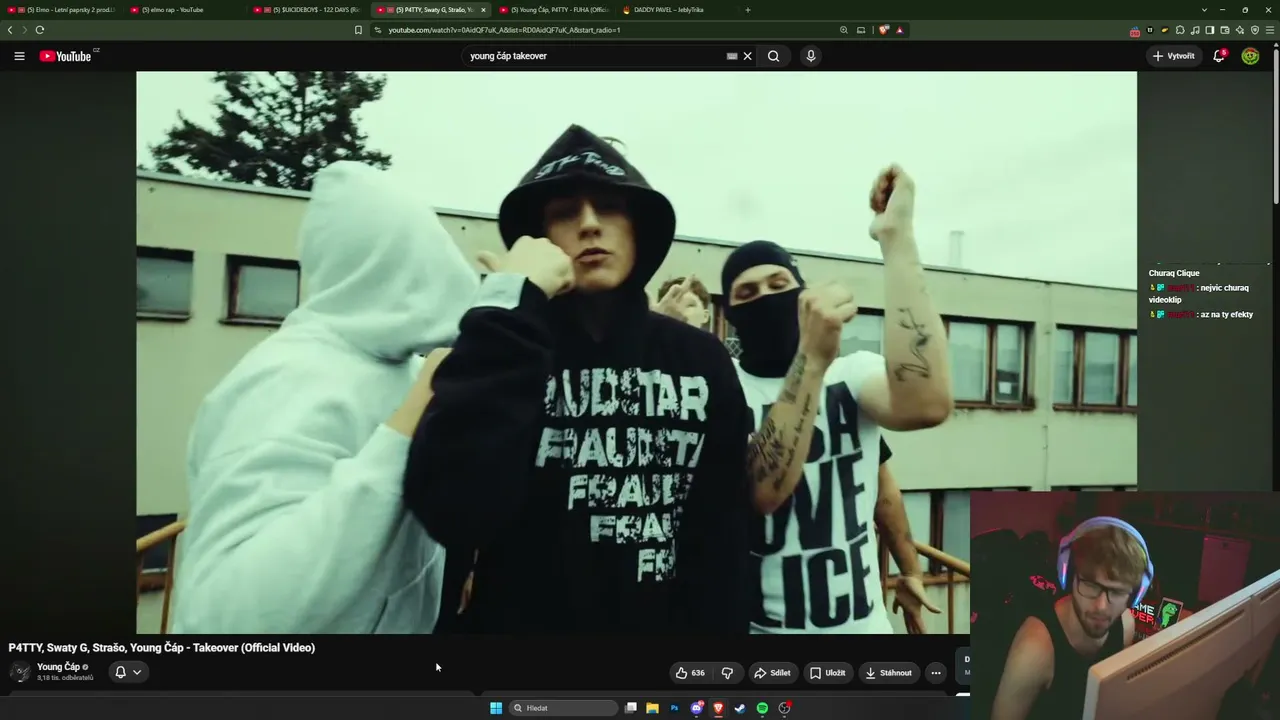Switch to the Young Čáp, P4TTY - FUHA tab
The width and height of the screenshot is (1280, 720).
pyautogui.click(x=552, y=10)
